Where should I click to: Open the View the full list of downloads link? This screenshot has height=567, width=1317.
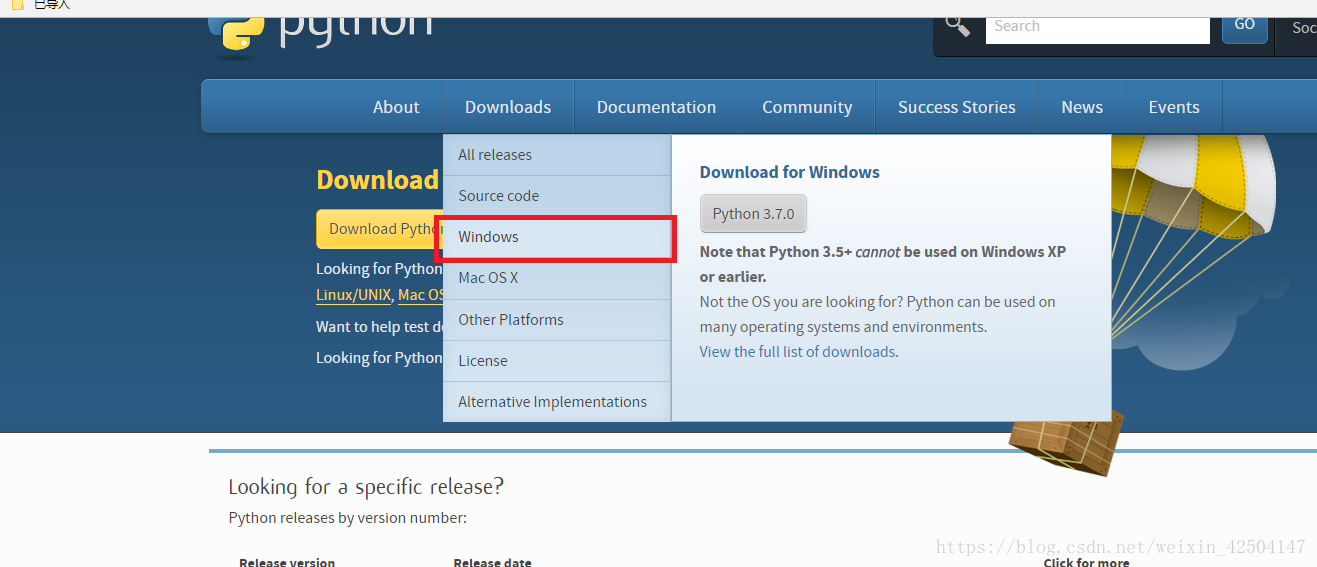tap(797, 352)
